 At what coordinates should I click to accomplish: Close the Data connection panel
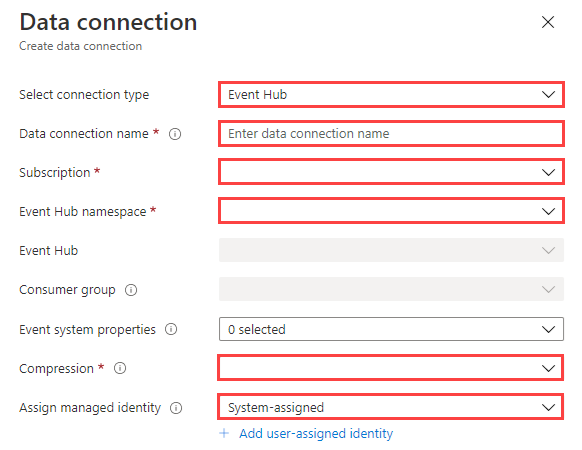[x=548, y=22]
